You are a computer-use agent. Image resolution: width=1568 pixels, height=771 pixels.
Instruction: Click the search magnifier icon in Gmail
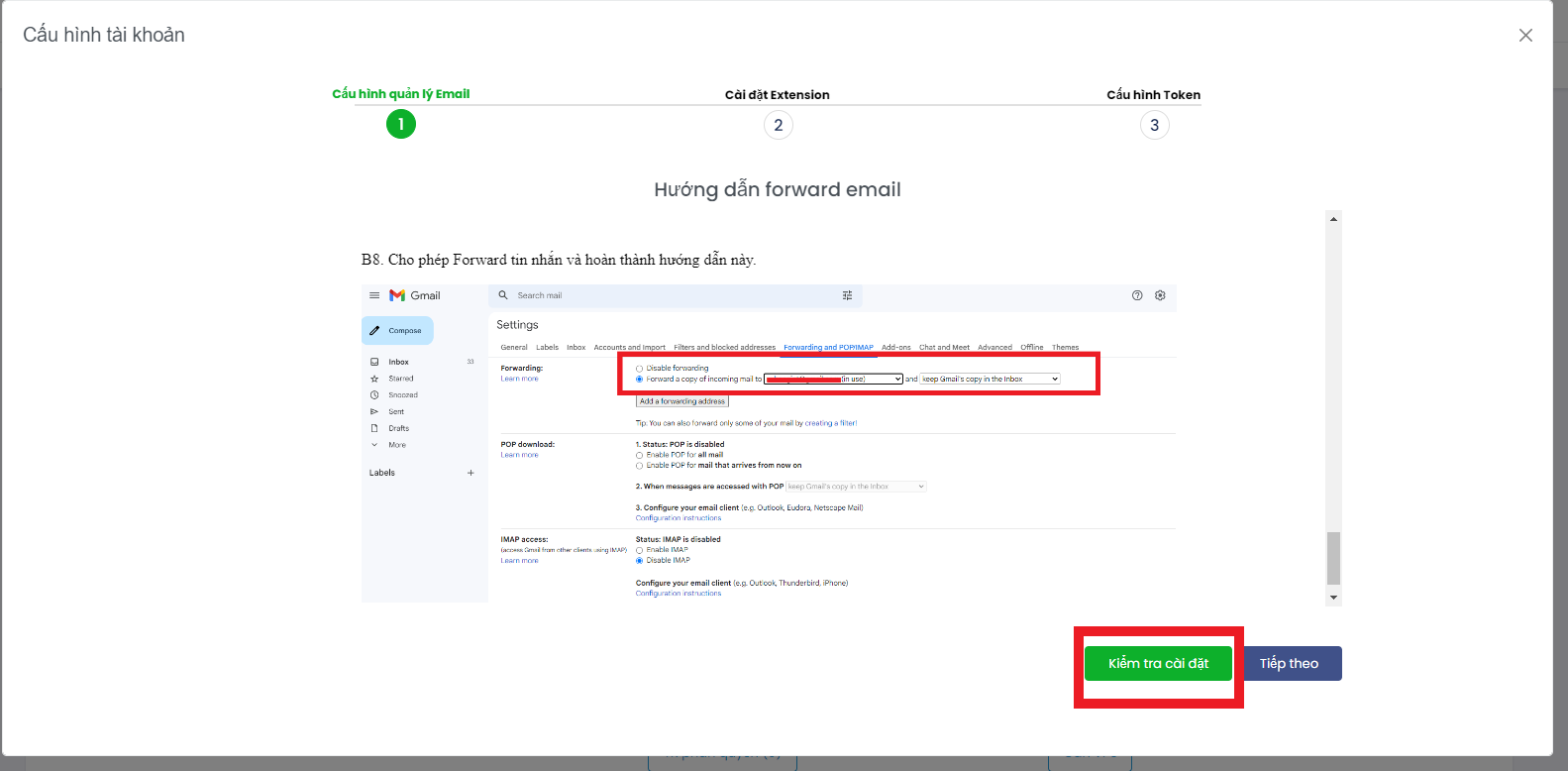click(503, 295)
